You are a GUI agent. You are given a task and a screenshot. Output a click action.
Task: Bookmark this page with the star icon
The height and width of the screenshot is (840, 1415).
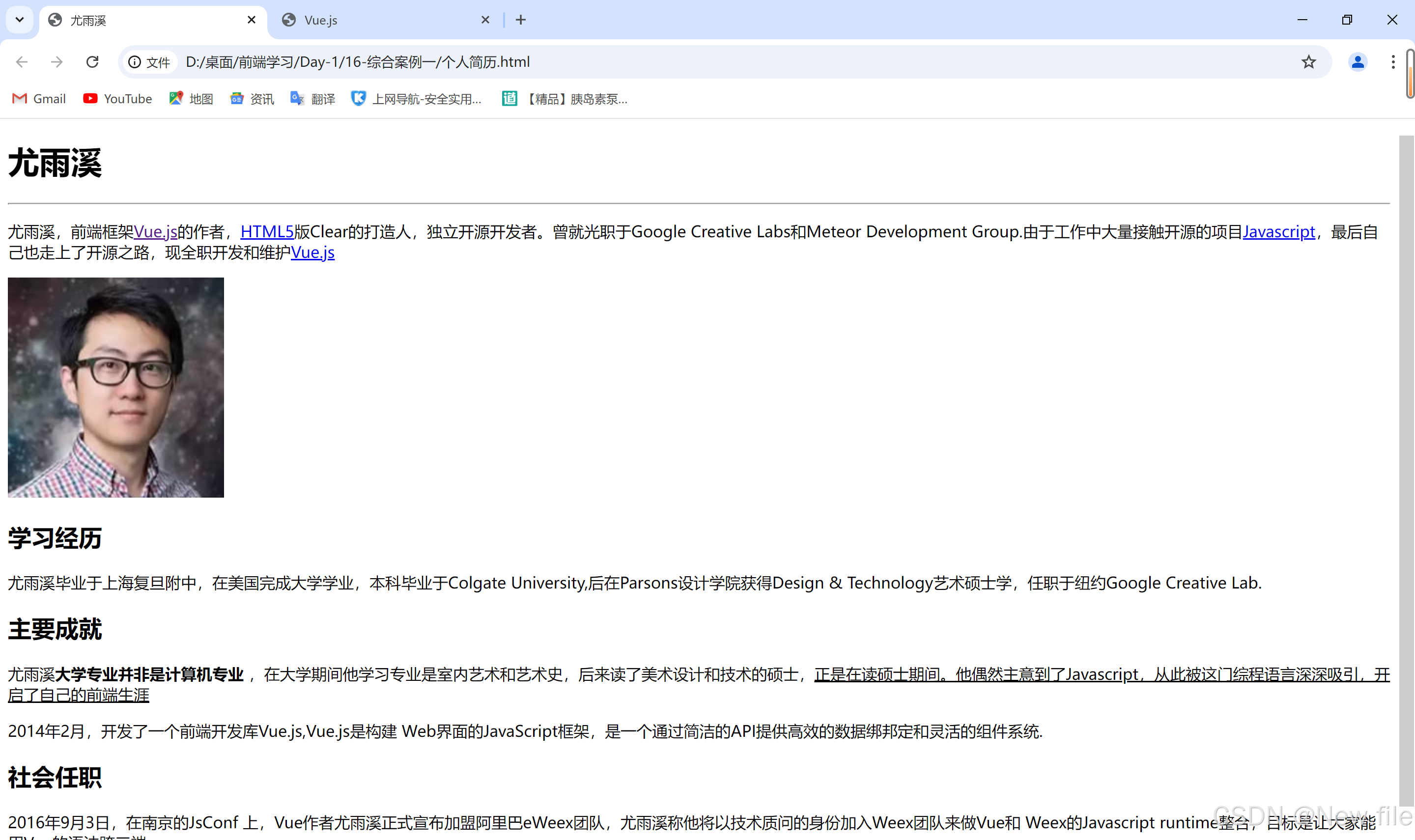coord(1308,62)
